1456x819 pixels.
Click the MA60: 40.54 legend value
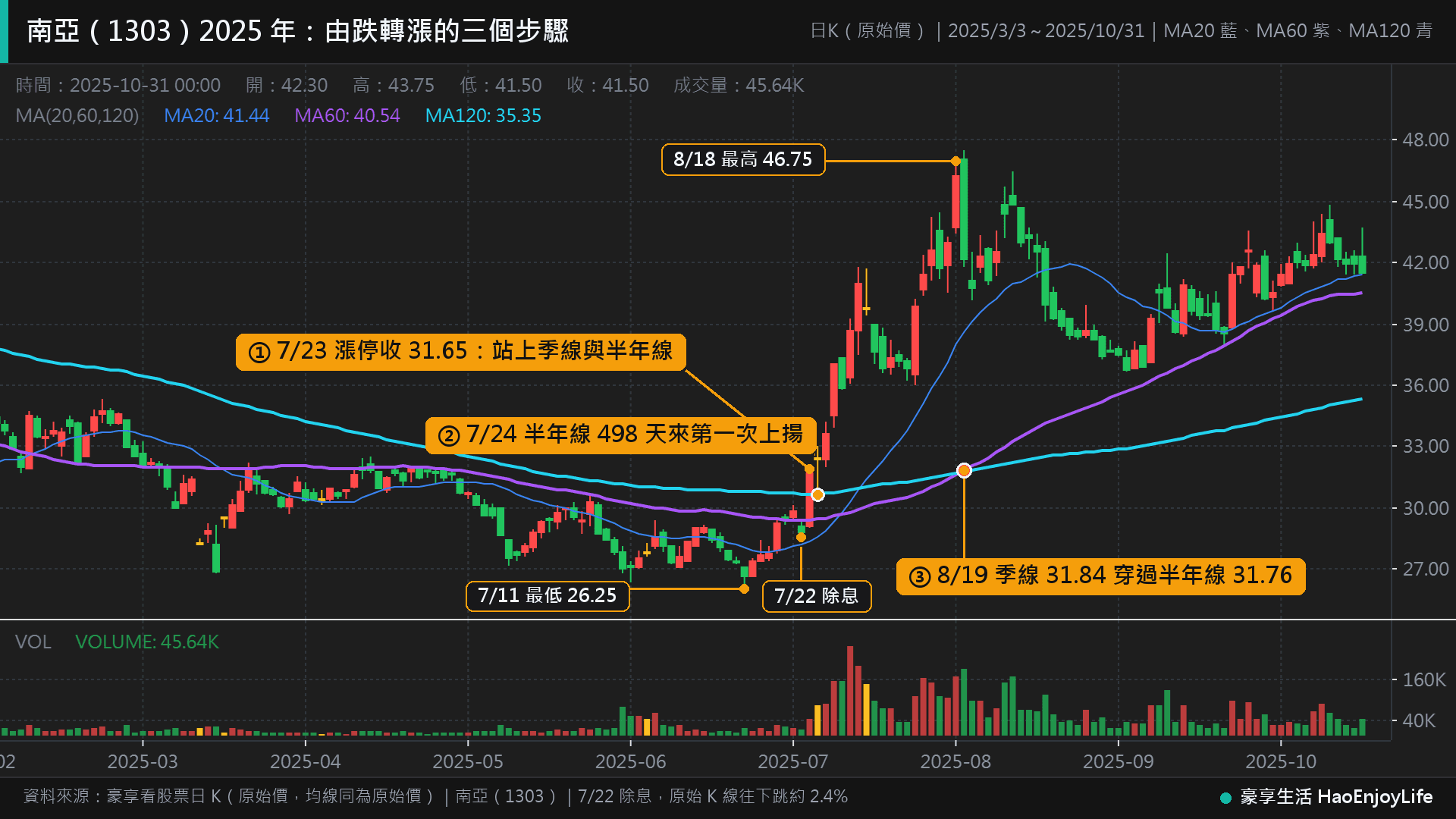pyautogui.click(x=347, y=115)
